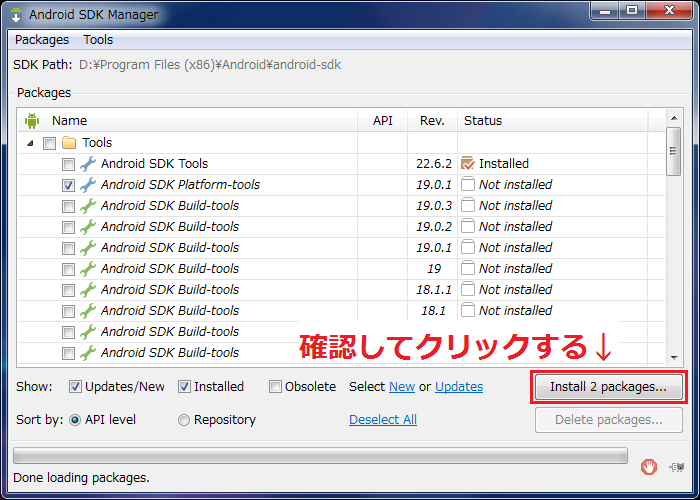The width and height of the screenshot is (700, 500).
Task: Click the Tools folder icon
Action: [x=69, y=143]
